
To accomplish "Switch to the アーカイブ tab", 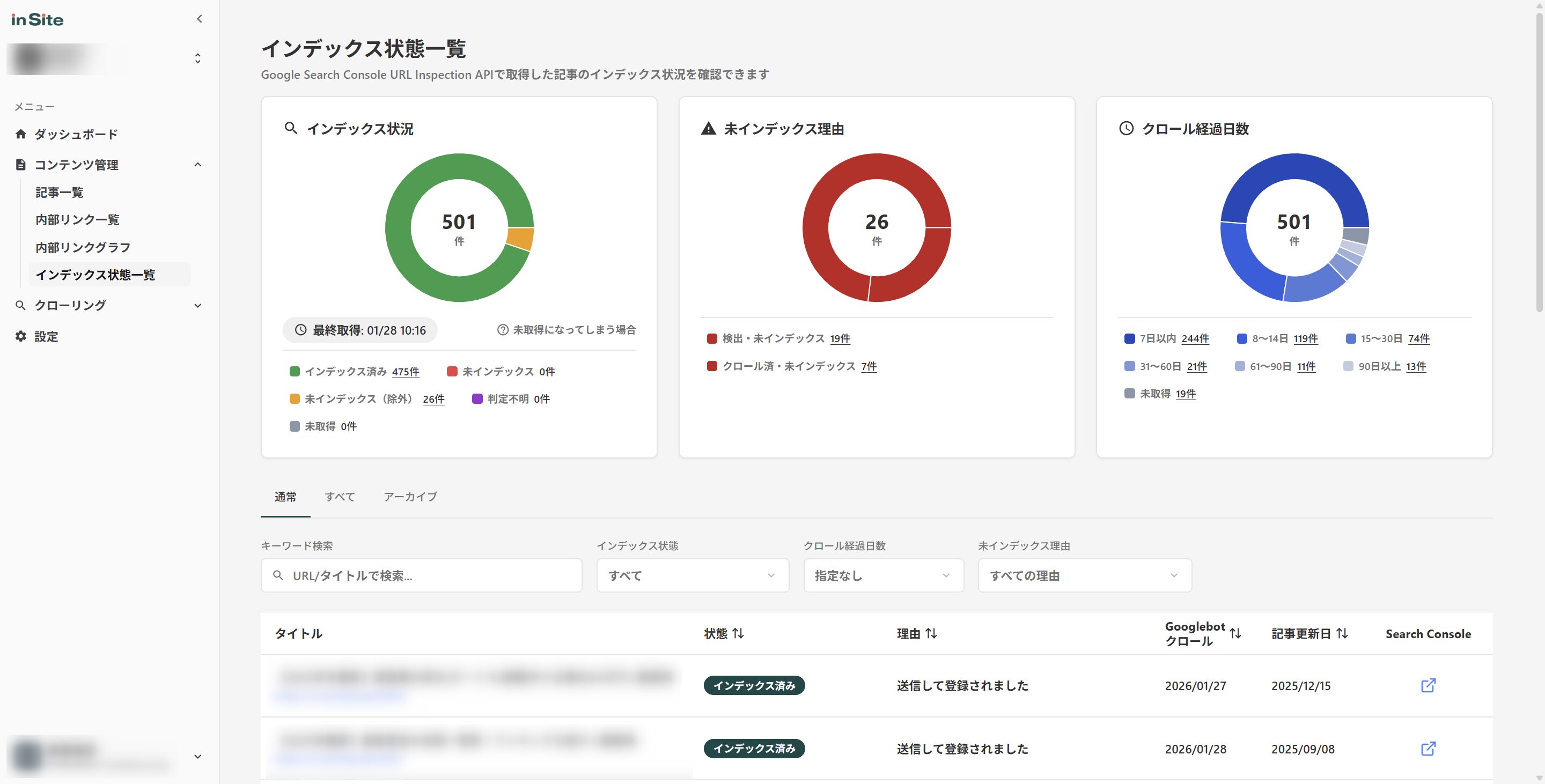I will tap(410, 496).
